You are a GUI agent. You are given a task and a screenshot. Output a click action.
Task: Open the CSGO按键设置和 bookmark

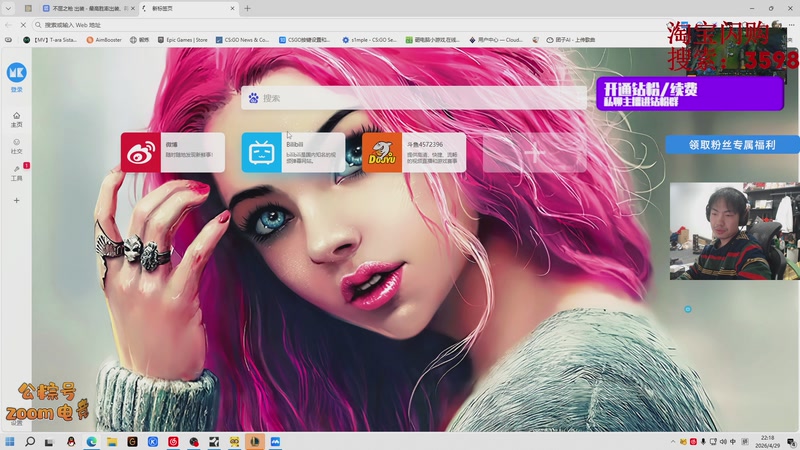tap(305, 39)
